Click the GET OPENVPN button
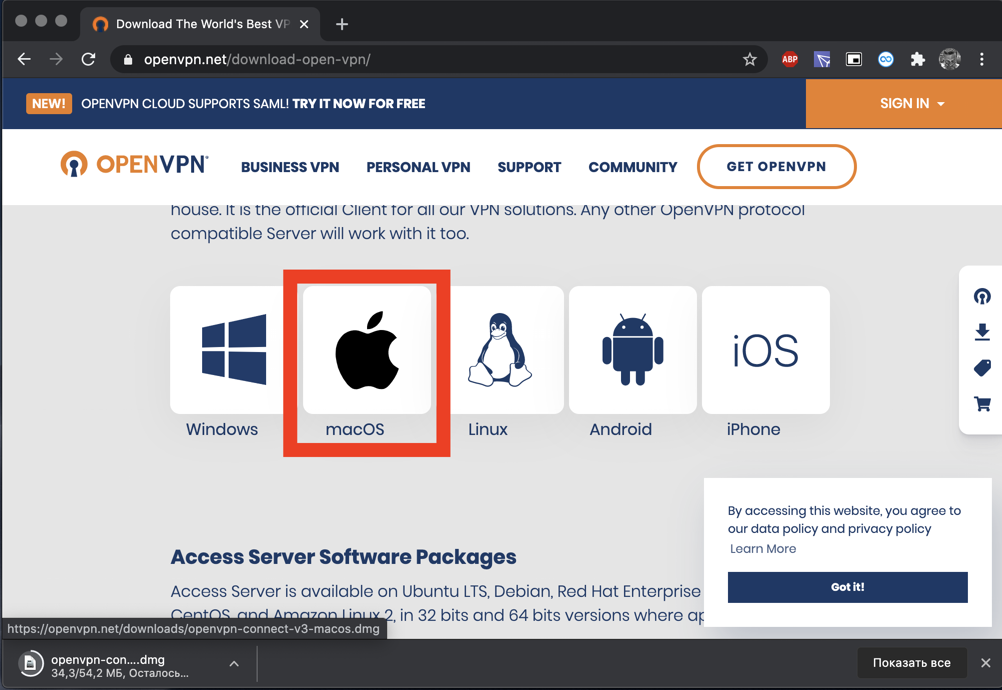This screenshot has width=1002, height=690. [776, 167]
